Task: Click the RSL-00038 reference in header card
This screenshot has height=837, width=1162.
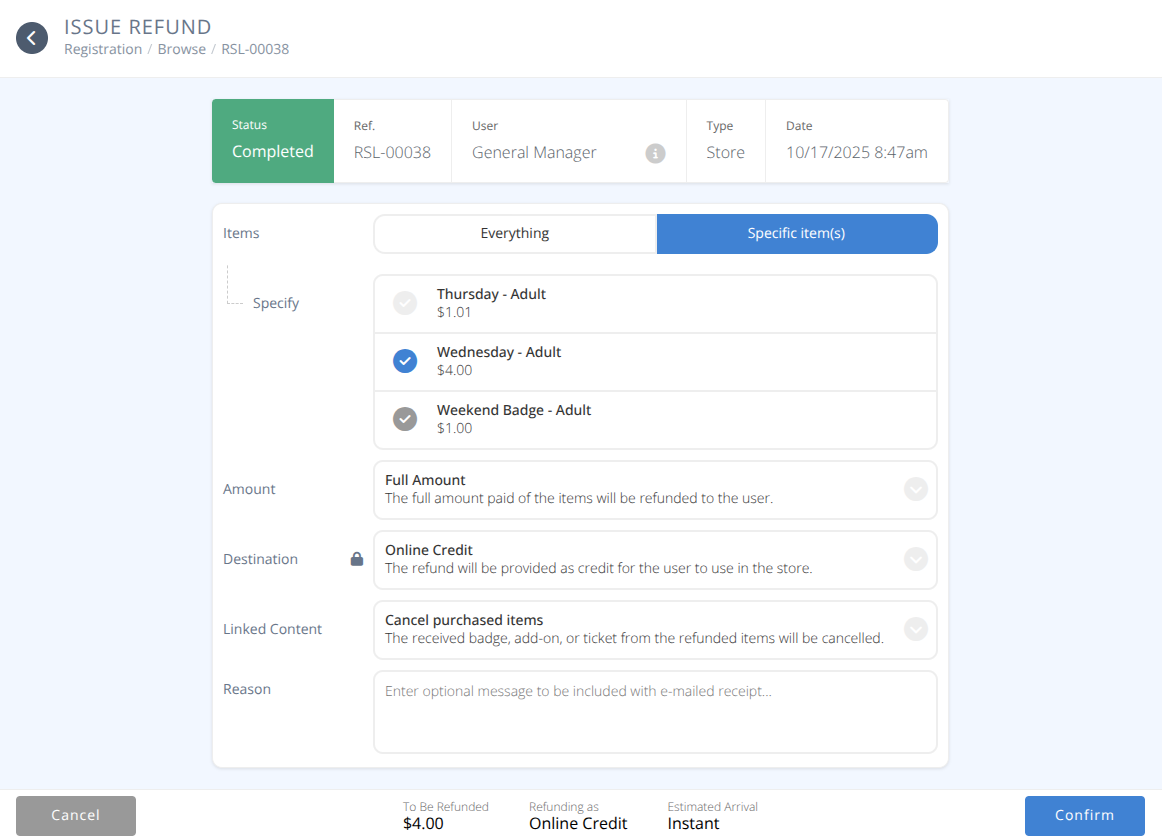Action: point(392,153)
